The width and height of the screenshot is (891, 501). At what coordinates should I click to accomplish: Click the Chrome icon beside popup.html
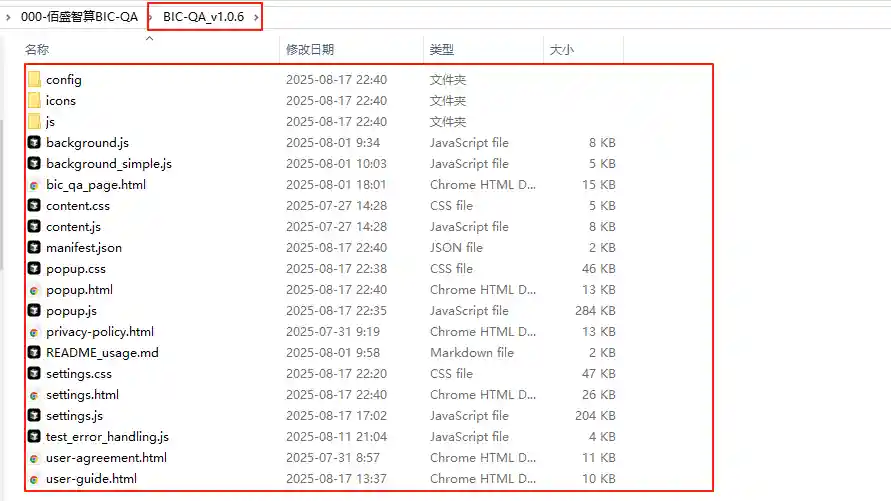coord(34,290)
